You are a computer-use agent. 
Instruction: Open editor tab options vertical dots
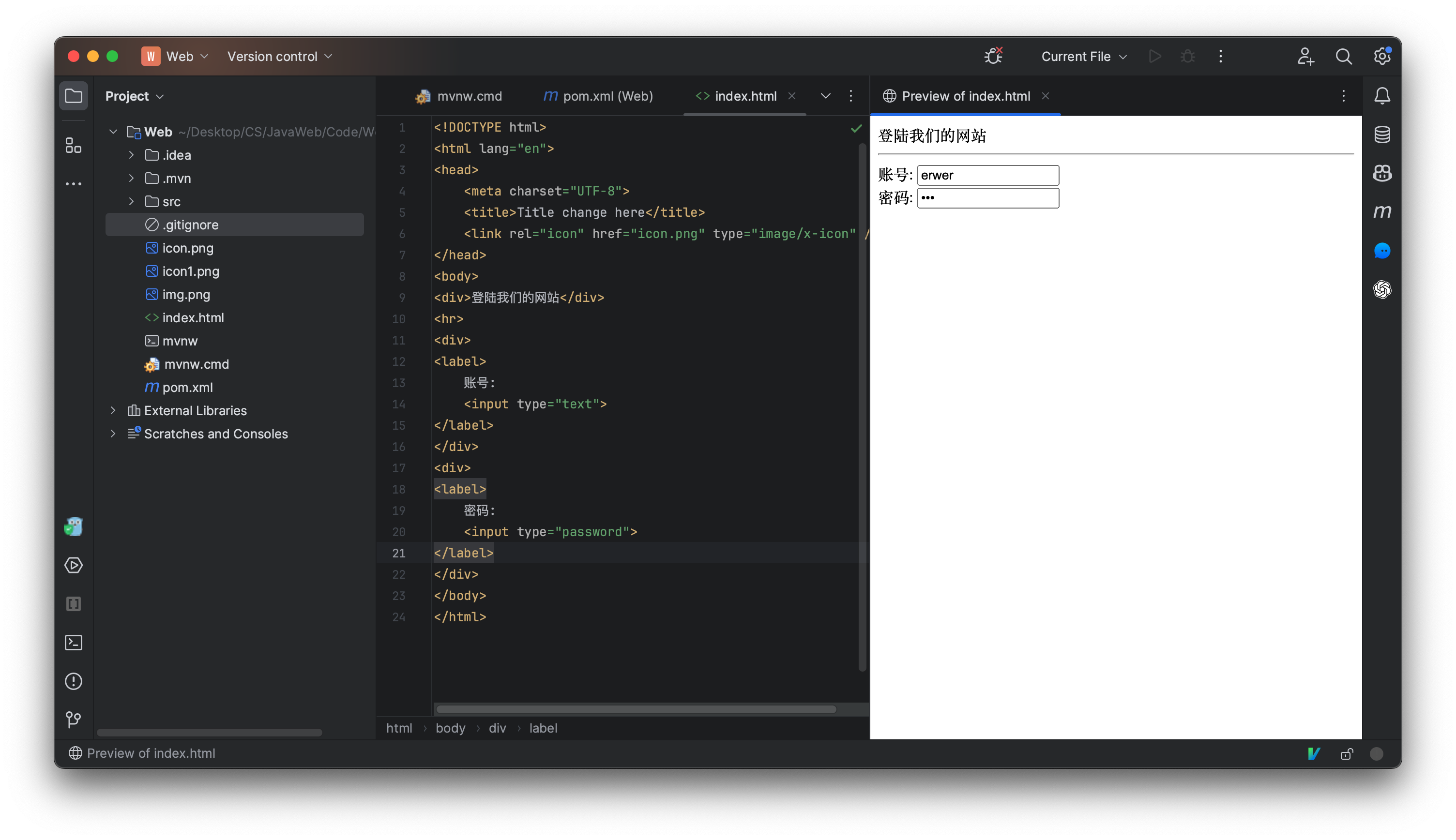point(850,96)
